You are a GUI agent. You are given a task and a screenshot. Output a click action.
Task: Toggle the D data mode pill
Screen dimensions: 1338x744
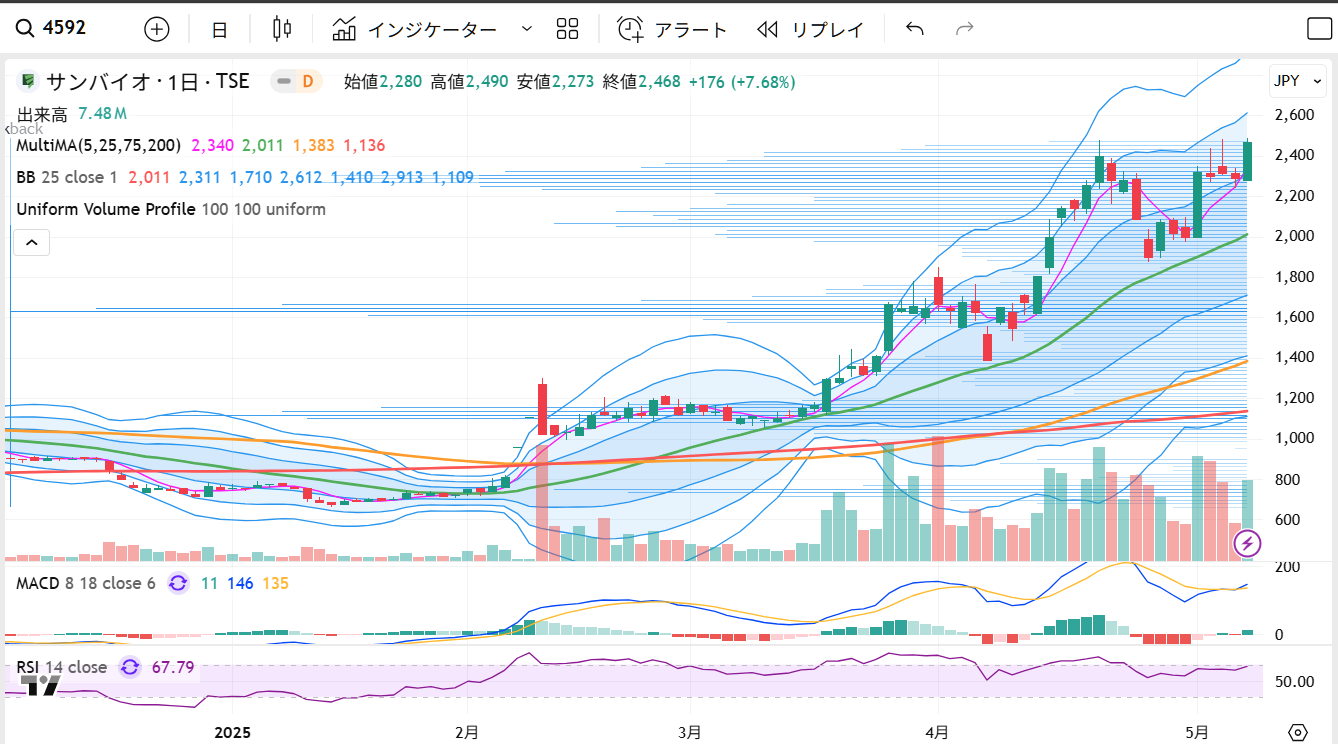296,81
